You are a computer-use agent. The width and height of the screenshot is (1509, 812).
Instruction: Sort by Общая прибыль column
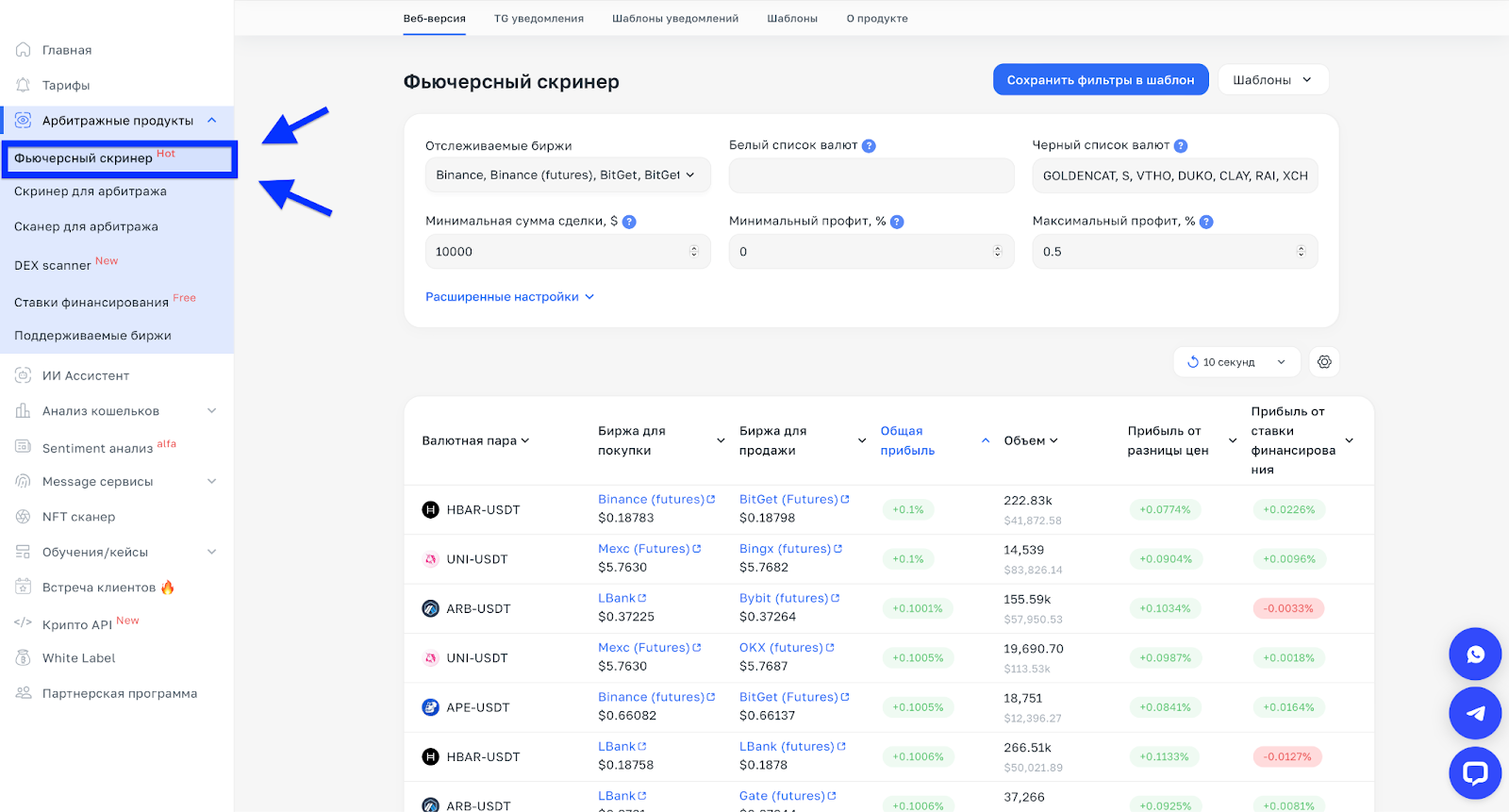(935, 440)
